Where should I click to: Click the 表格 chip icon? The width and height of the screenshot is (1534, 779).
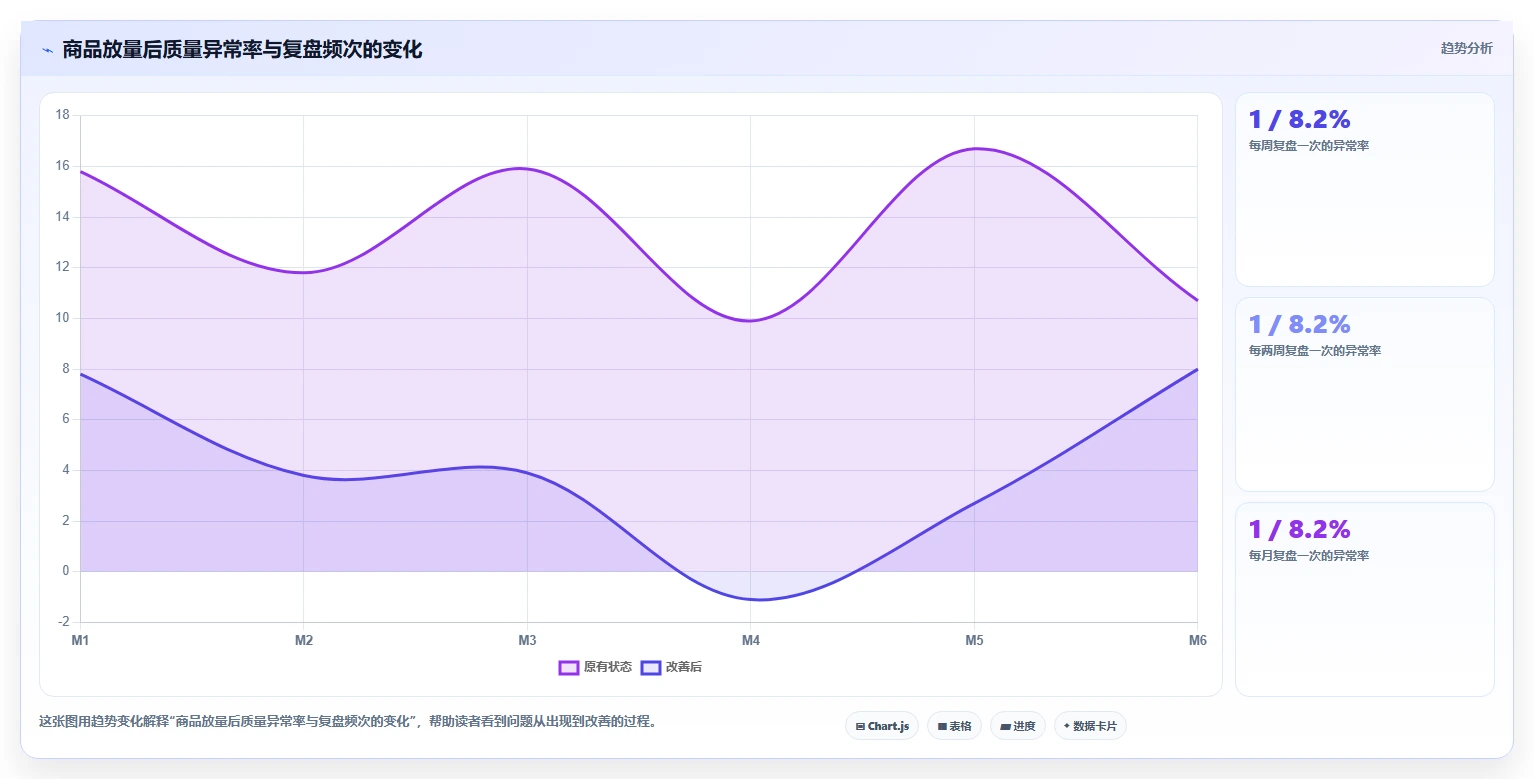tap(942, 726)
